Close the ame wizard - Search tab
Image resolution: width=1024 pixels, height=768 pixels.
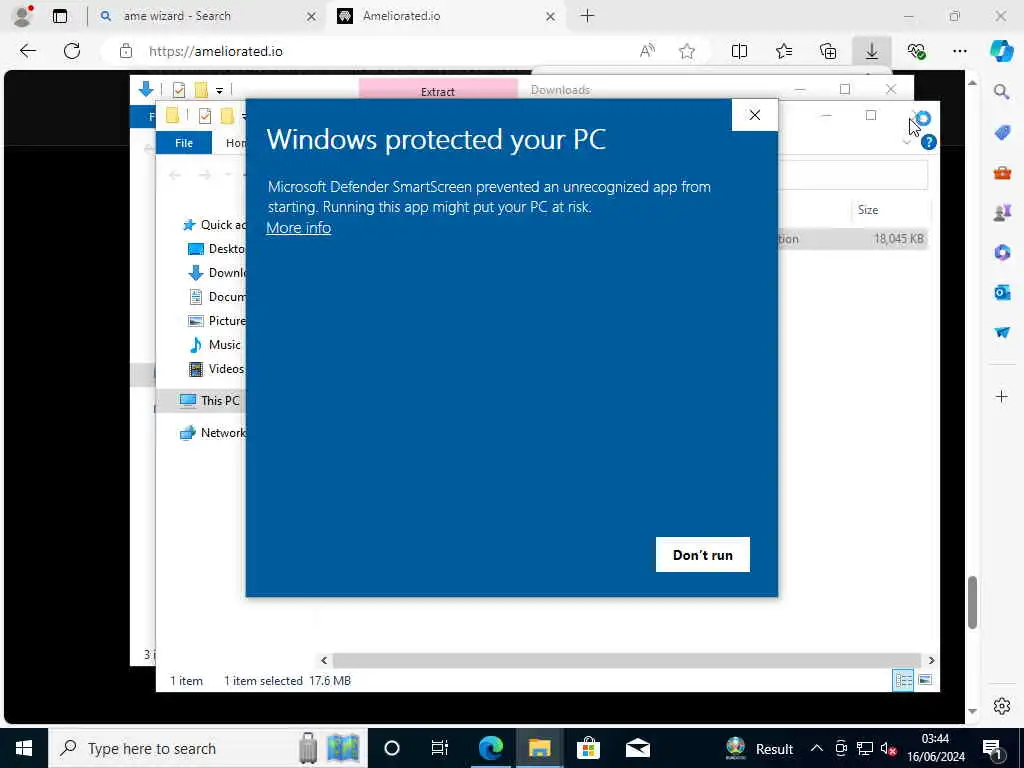click(312, 16)
